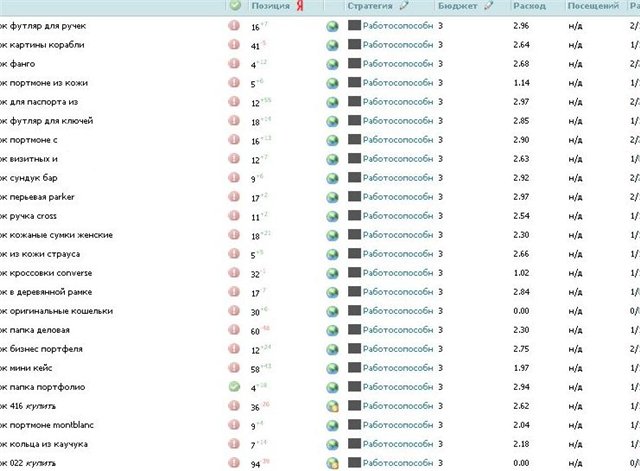Click position value 60 for папка деловая
The height and width of the screenshot is (471, 640).
256,331
